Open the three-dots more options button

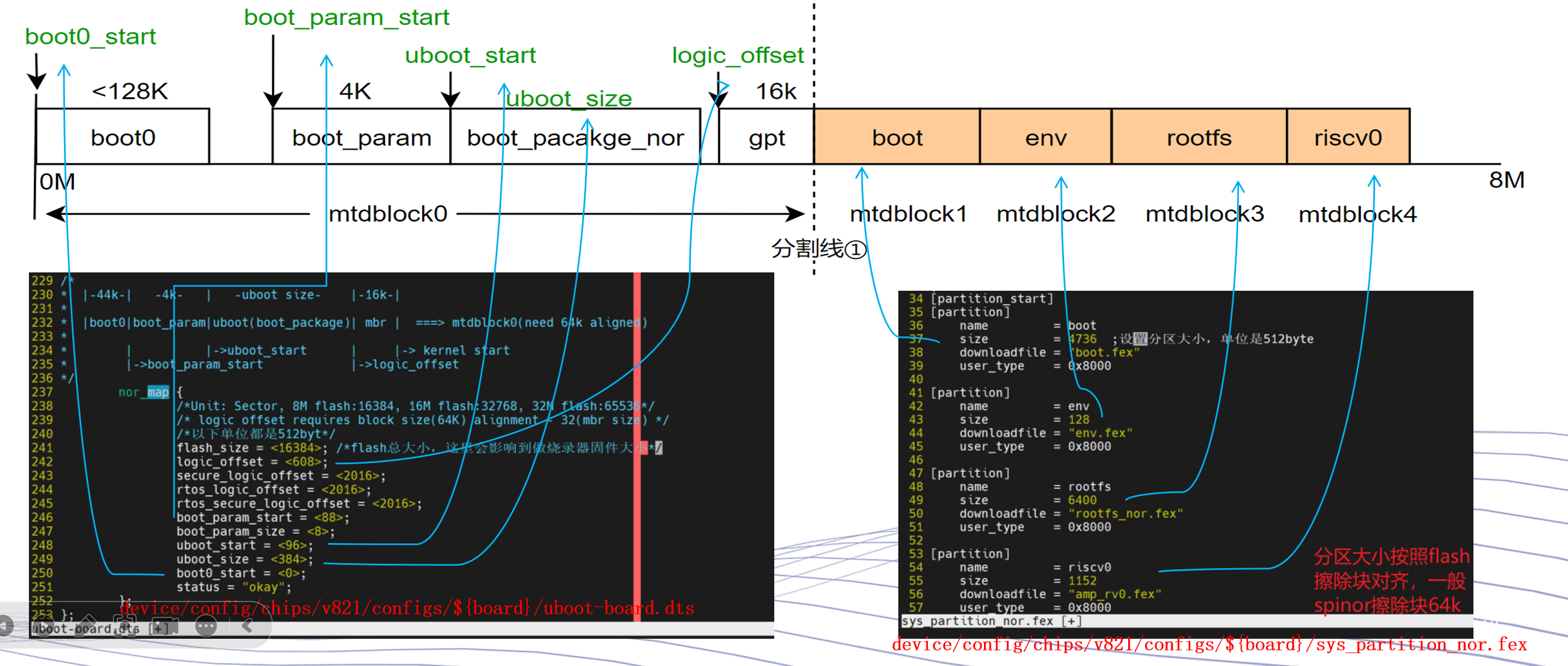[x=206, y=626]
